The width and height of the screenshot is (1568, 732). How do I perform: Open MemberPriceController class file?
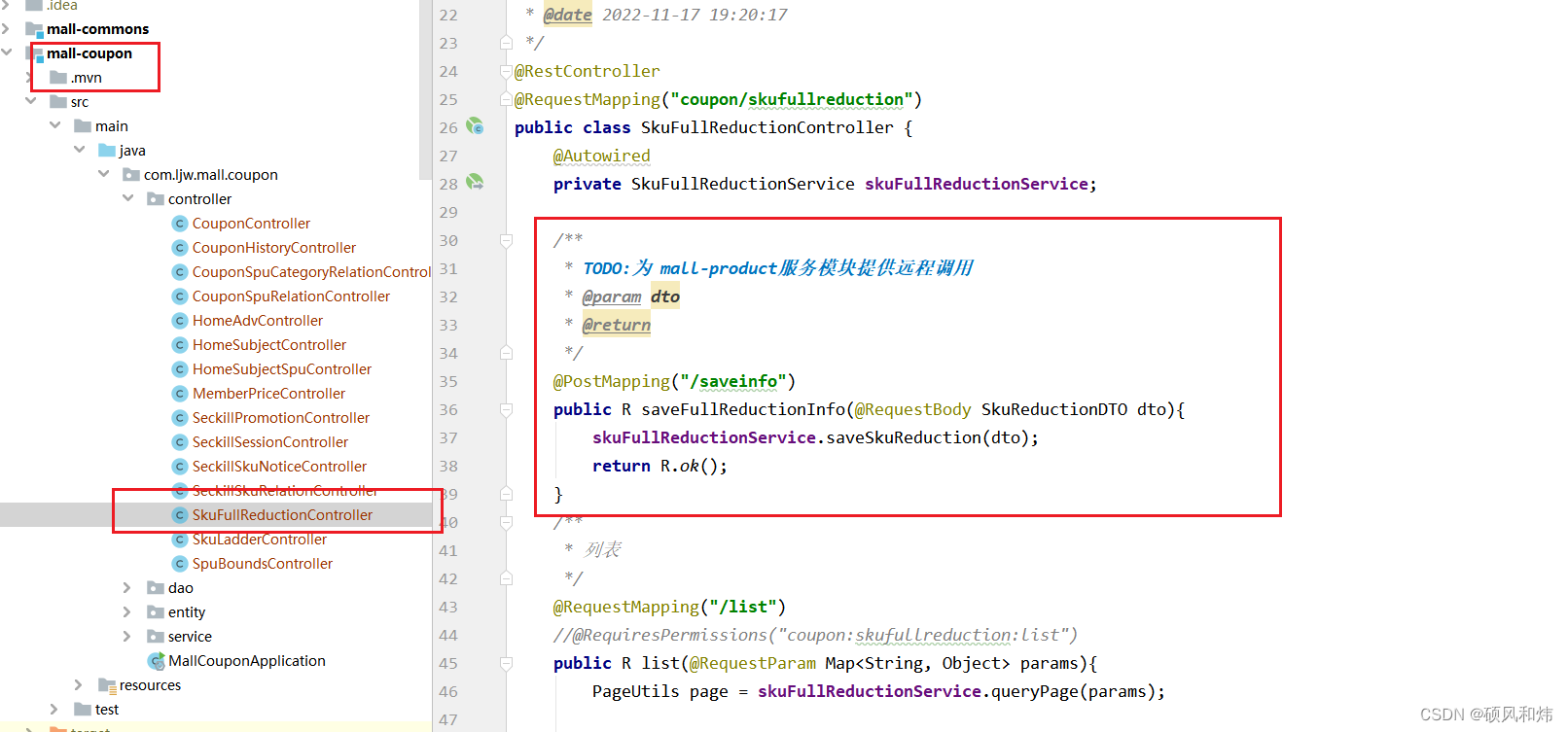(269, 394)
